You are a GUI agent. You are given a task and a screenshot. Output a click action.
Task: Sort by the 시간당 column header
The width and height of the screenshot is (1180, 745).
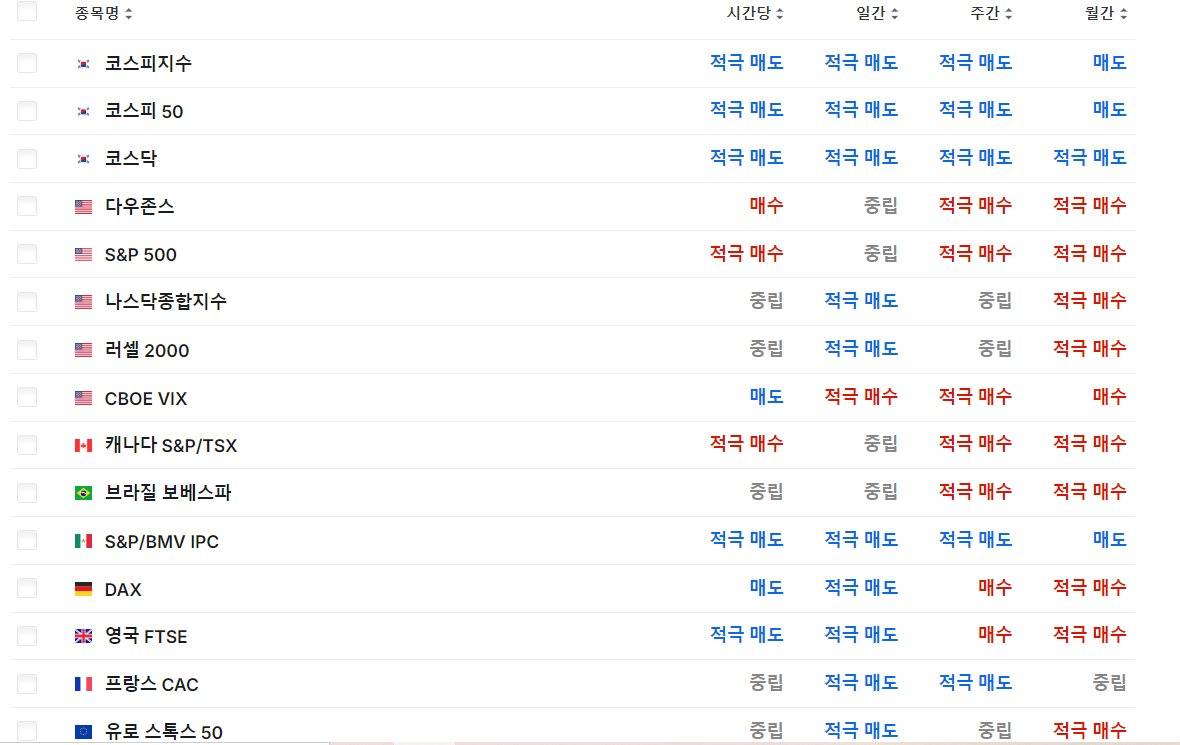click(755, 14)
